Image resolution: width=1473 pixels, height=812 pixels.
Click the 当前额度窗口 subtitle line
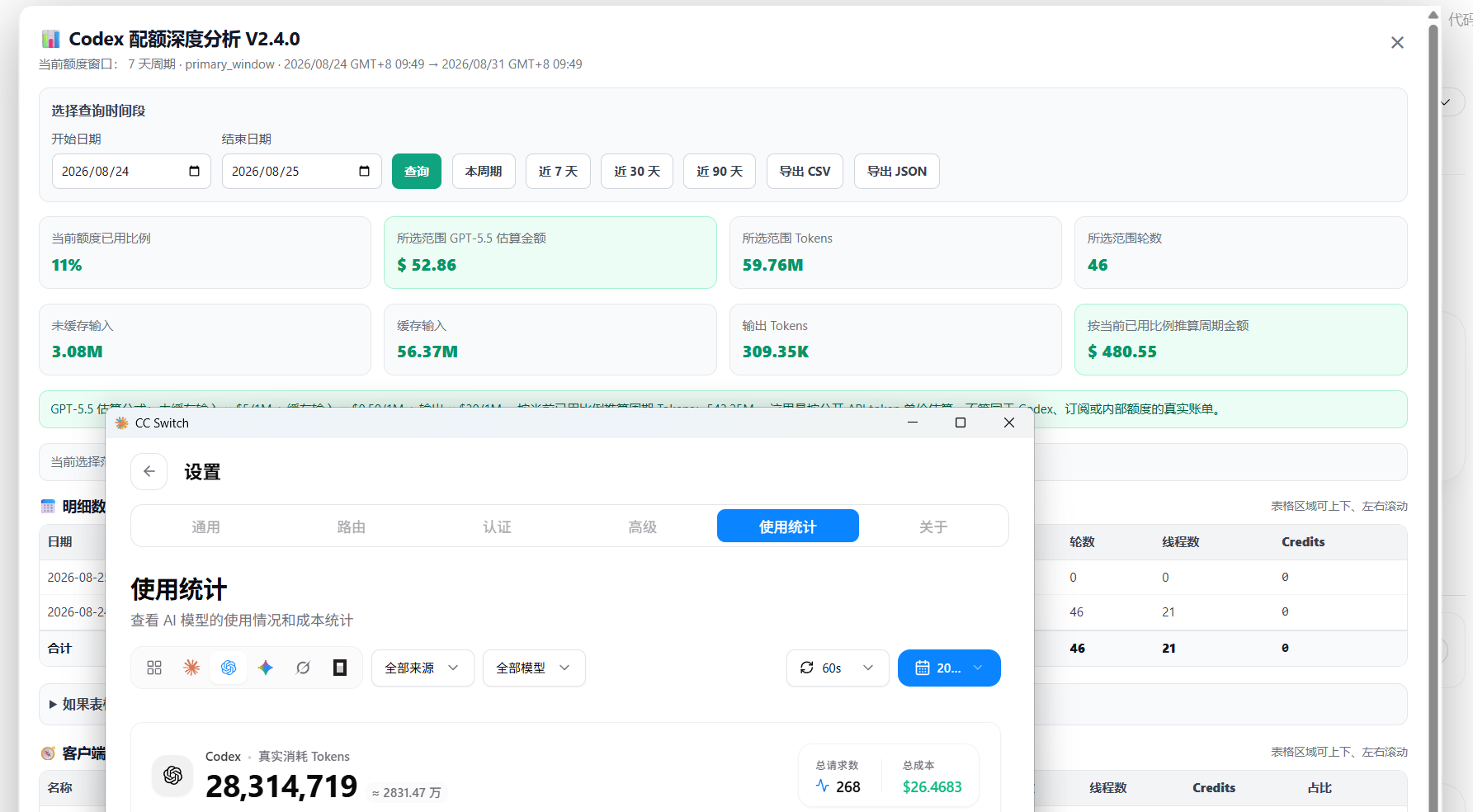coord(310,64)
